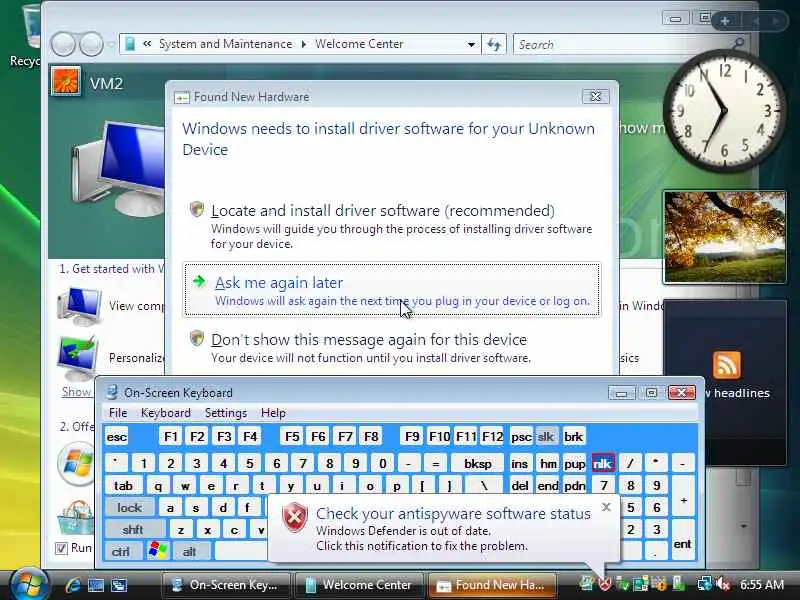This screenshot has width=800, height=600.
Task: Click the bksp key
Action: tap(478, 463)
